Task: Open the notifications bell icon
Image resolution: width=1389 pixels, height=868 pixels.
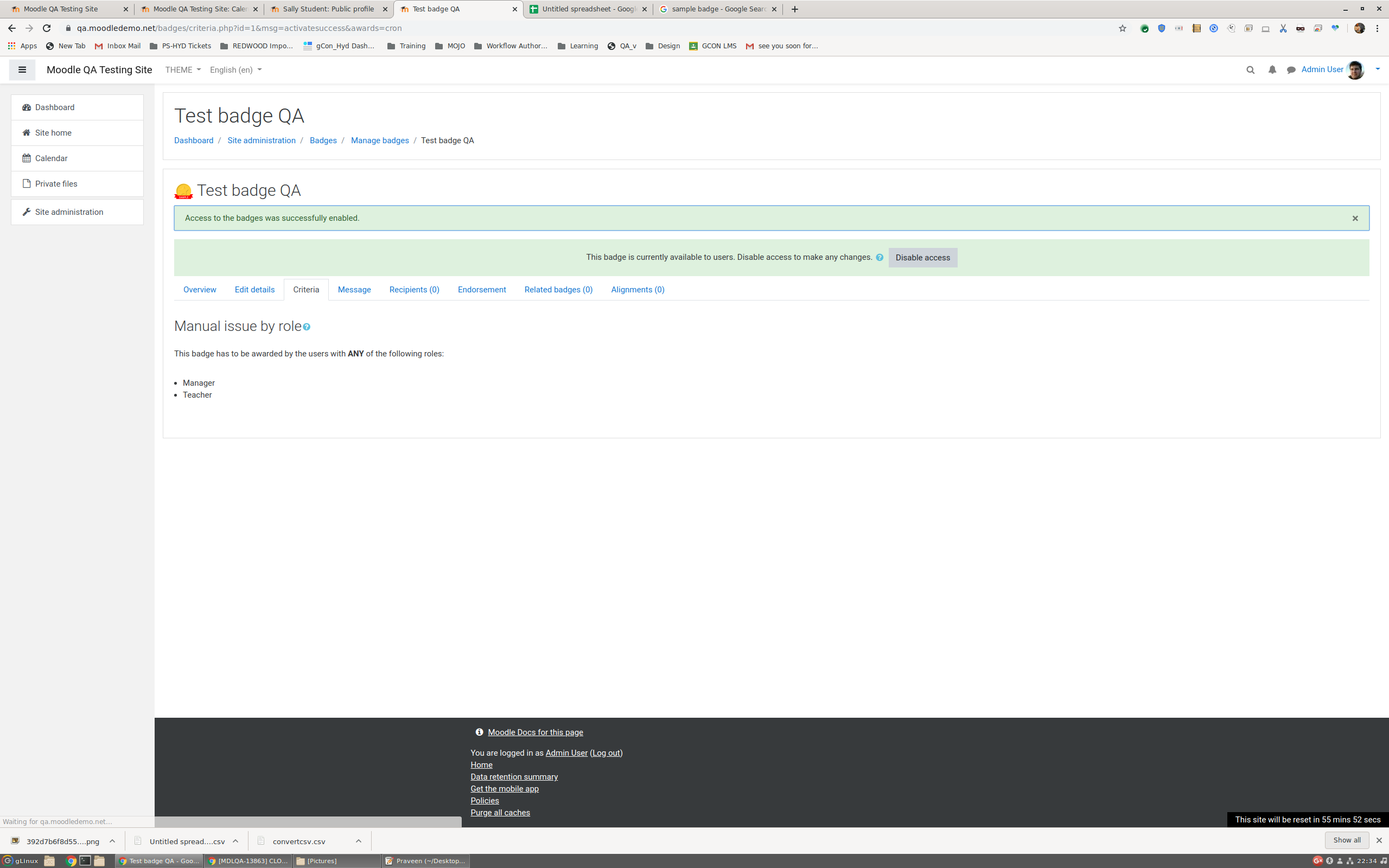Action: coord(1272,70)
